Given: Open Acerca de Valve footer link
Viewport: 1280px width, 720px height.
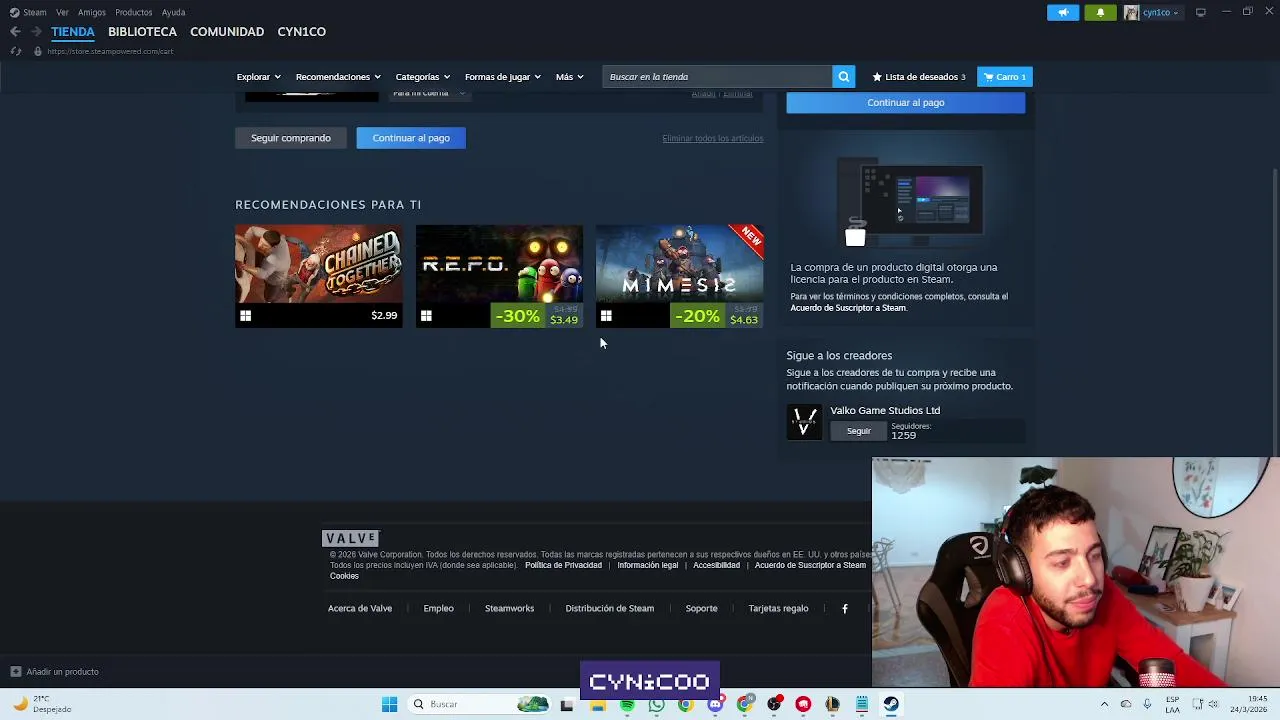Looking at the screenshot, I should pyautogui.click(x=360, y=608).
